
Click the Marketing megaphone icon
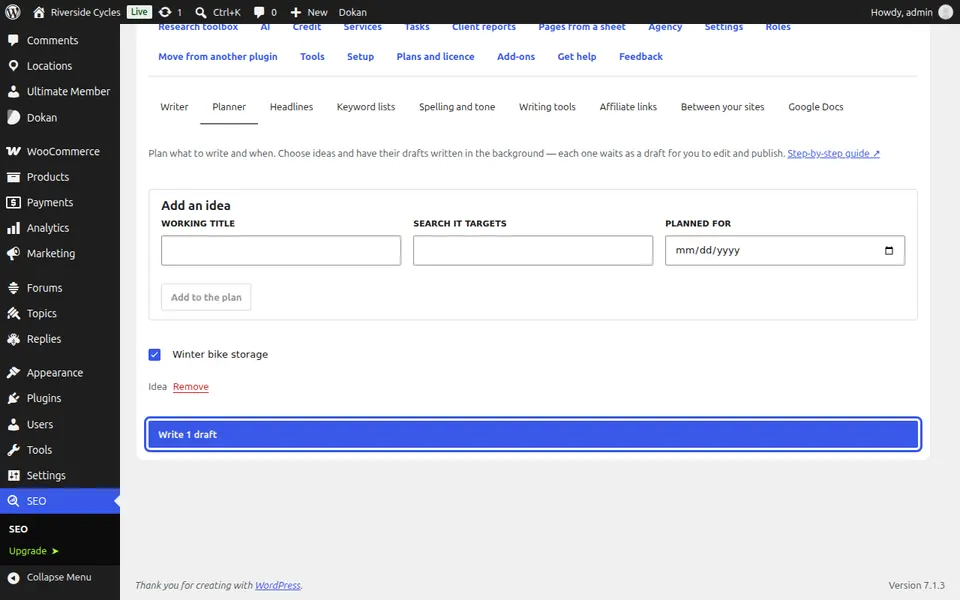coord(13,253)
